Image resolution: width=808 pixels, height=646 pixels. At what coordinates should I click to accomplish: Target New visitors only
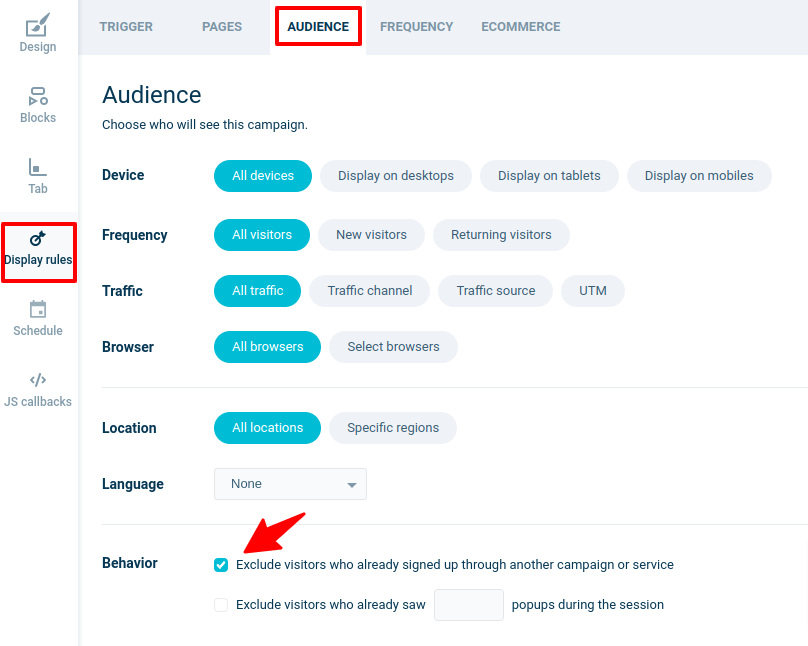pos(371,235)
